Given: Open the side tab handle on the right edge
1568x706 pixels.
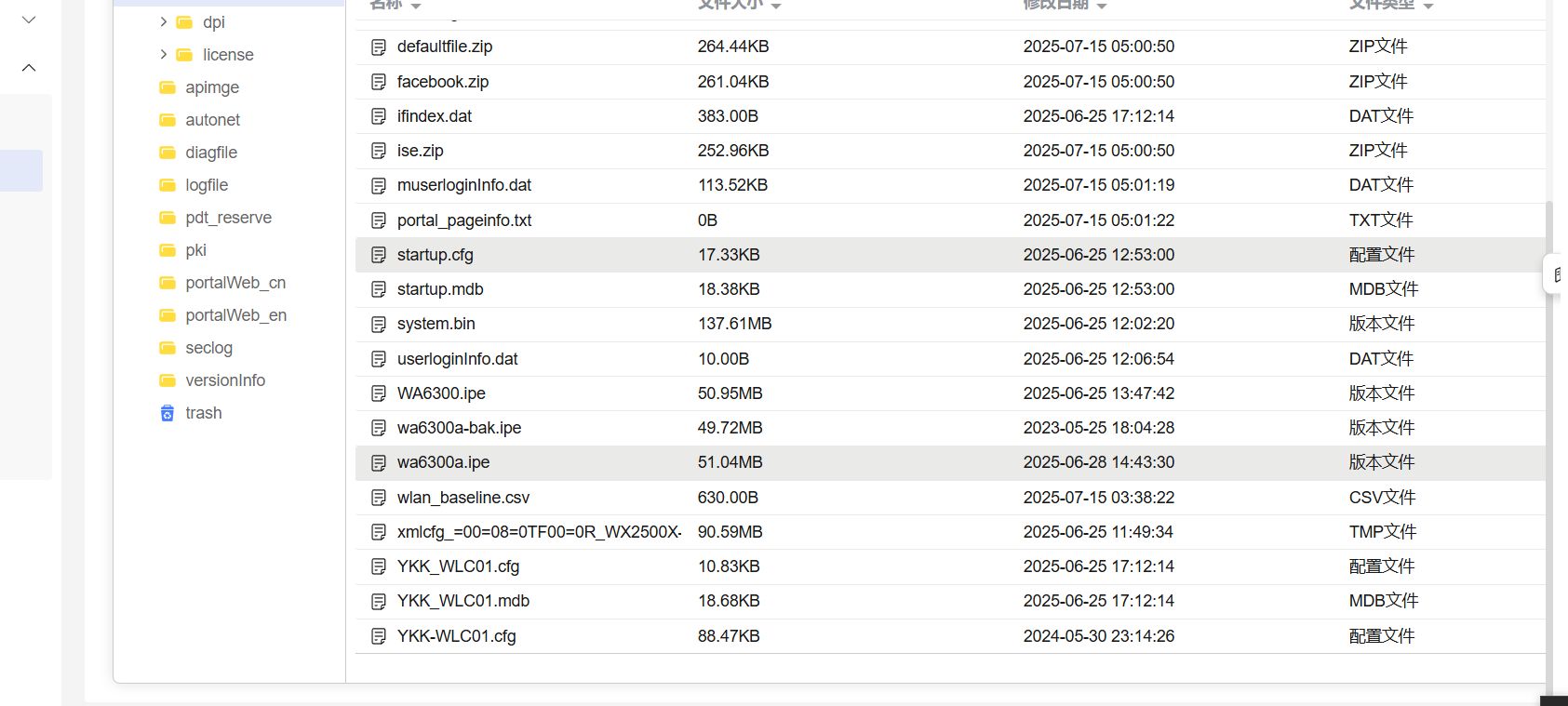Looking at the screenshot, I should coord(1556,274).
